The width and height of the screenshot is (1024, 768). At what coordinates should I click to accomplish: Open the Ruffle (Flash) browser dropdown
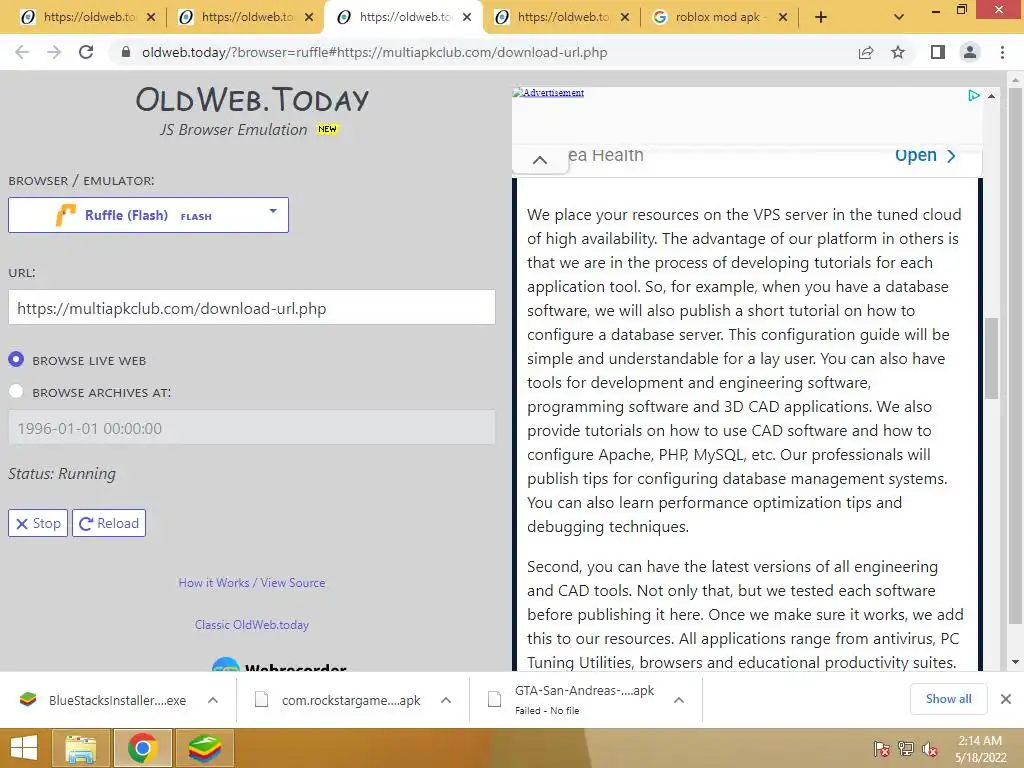[x=148, y=215]
